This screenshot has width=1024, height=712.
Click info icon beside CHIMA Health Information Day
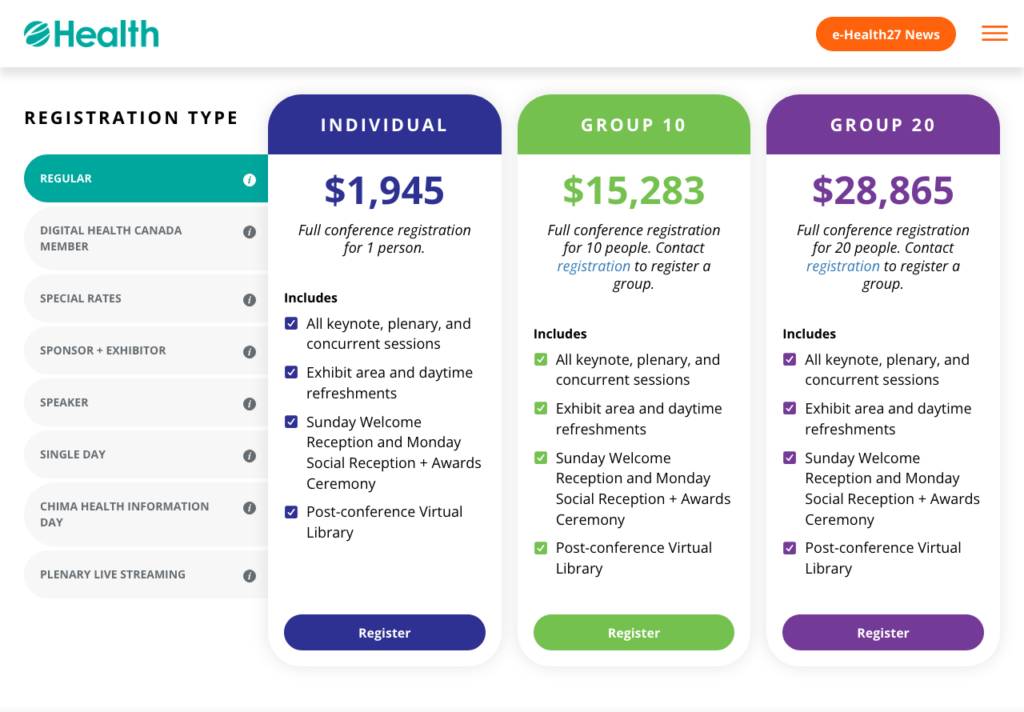point(249,508)
